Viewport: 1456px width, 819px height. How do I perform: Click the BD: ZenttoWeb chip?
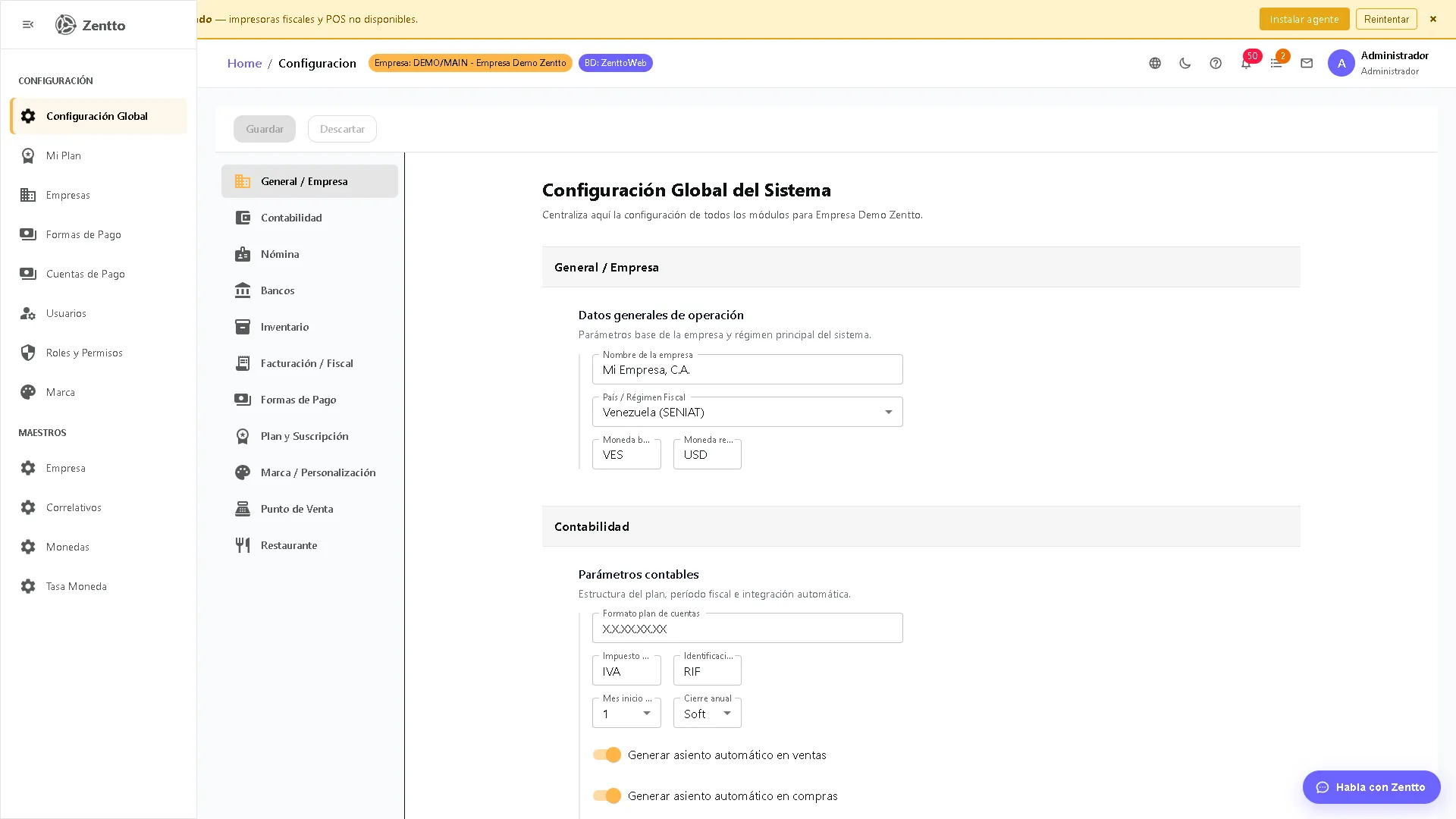(615, 63)
